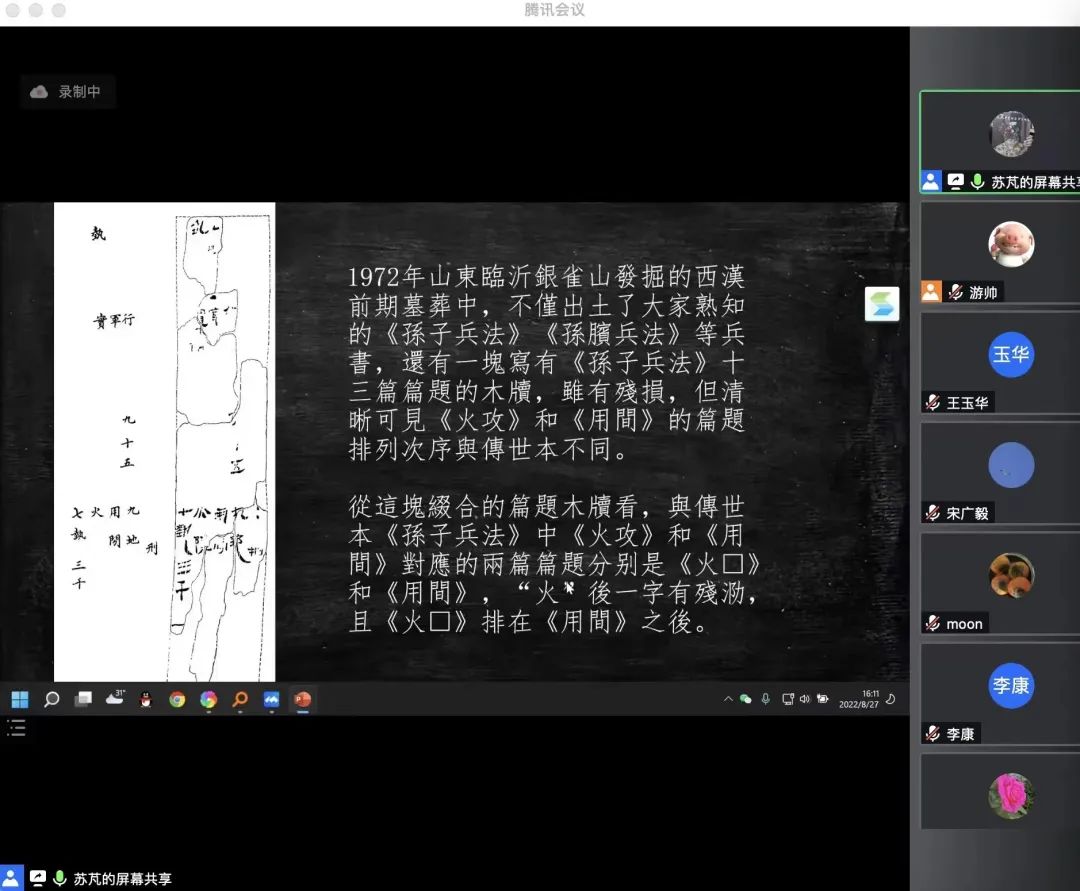Image resolution: width=1080 pixels, height=891 pixels.
Task: Open the Windows Start menu in shared taskbar
Action: (x=20, y=699)
